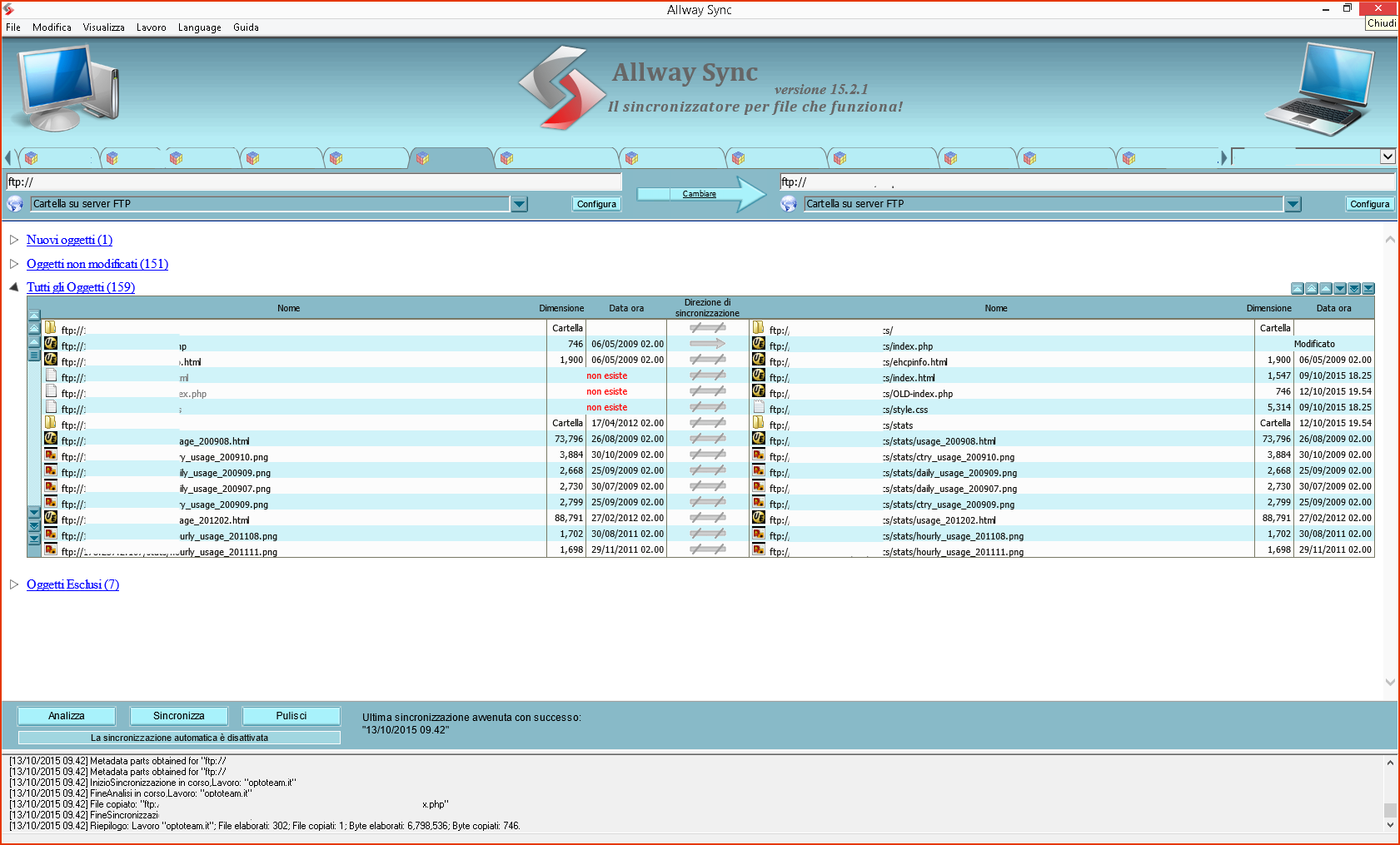Click the 'Modificato' cell in right table

pyautogui.click(x=1314, y=345)
